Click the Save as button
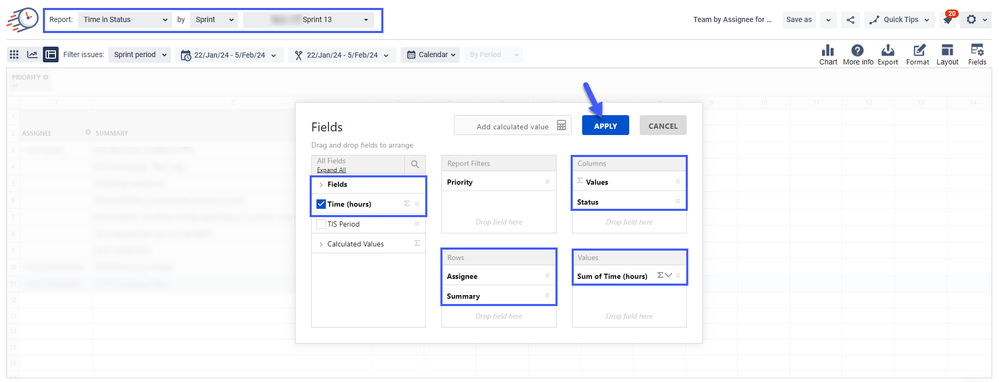999x382 pixels. [x=799, y=20]
